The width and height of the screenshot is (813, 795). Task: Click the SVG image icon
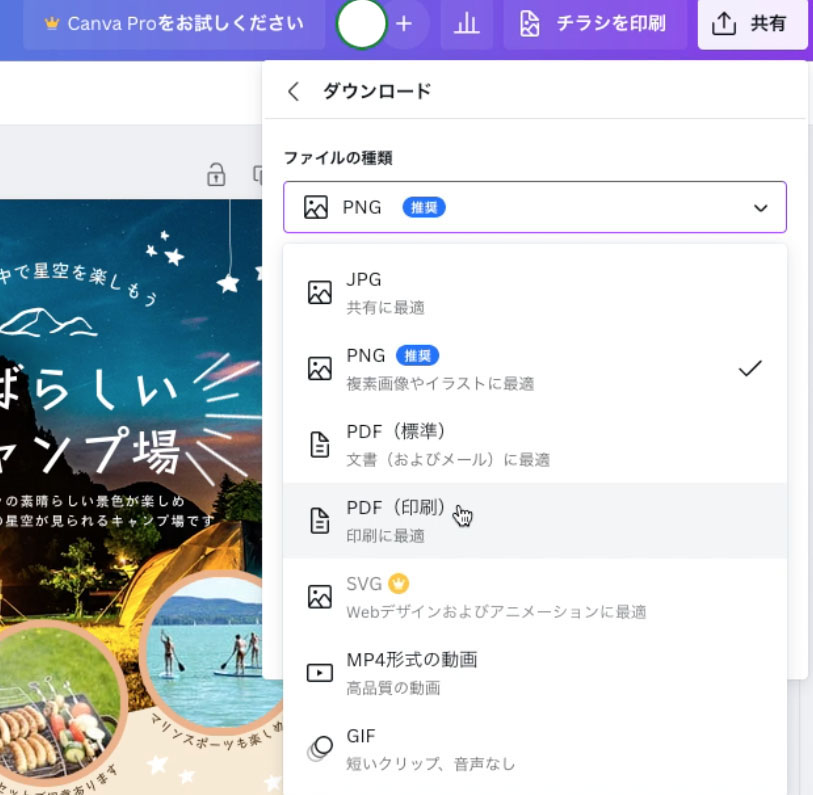pos(320,597)
